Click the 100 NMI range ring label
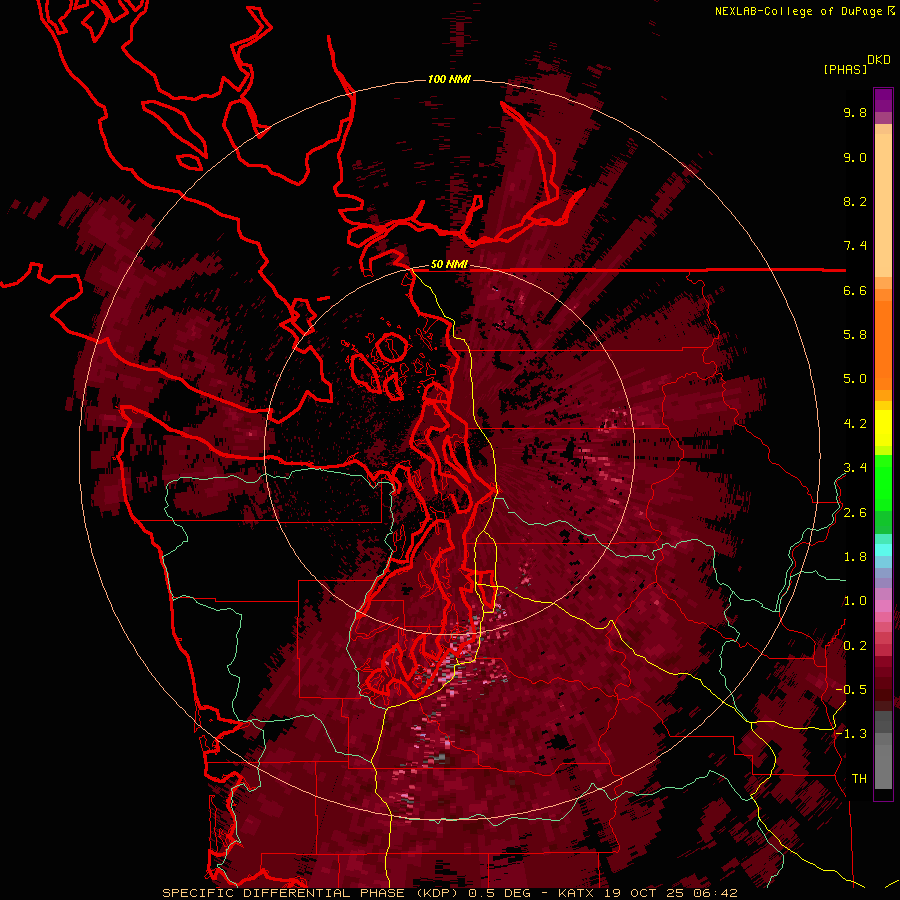 pos(449,79)
